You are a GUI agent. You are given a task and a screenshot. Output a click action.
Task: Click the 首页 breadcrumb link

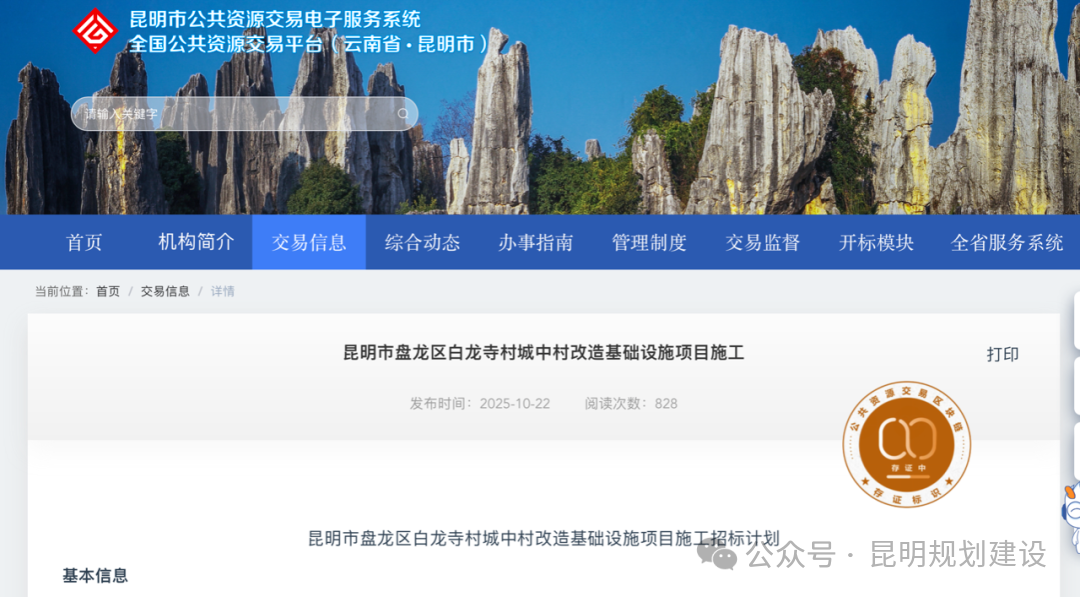pos(108,291)
